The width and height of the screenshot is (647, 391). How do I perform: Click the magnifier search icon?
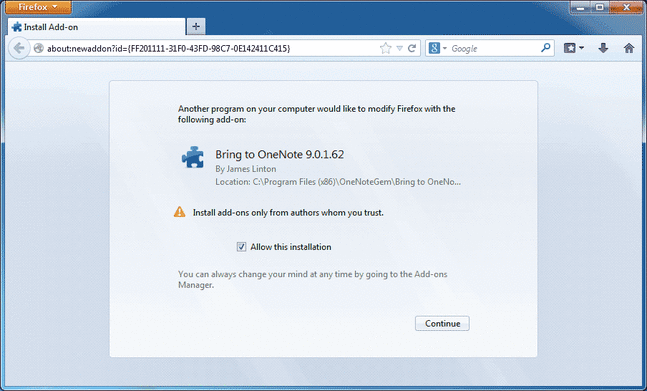pos(545,48)
